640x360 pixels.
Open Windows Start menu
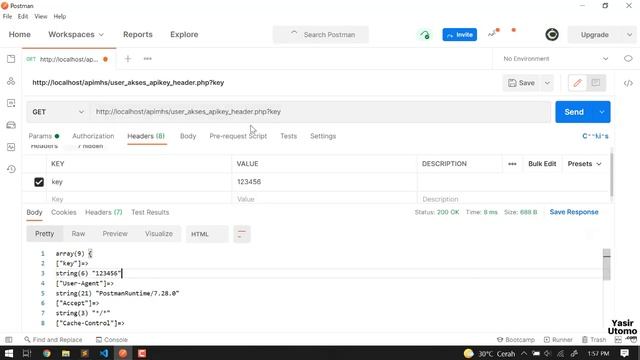point(9,353)
